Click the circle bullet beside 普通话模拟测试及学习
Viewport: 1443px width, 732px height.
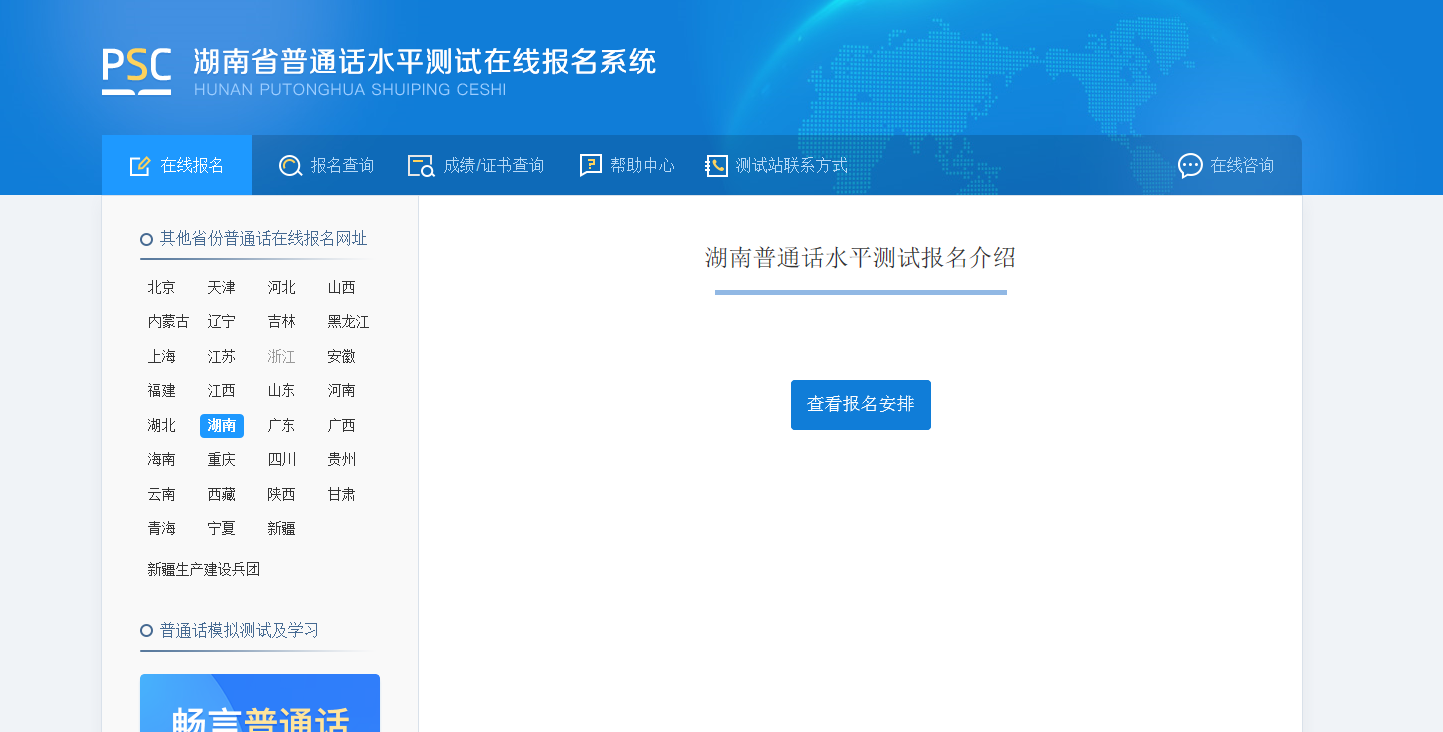tap(146, 631)
